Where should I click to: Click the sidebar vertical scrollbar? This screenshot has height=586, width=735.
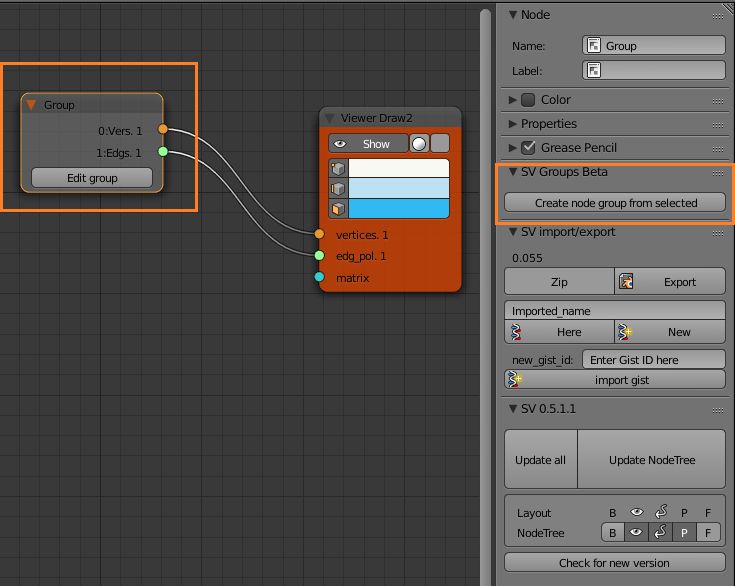click(x=485, y=297)
